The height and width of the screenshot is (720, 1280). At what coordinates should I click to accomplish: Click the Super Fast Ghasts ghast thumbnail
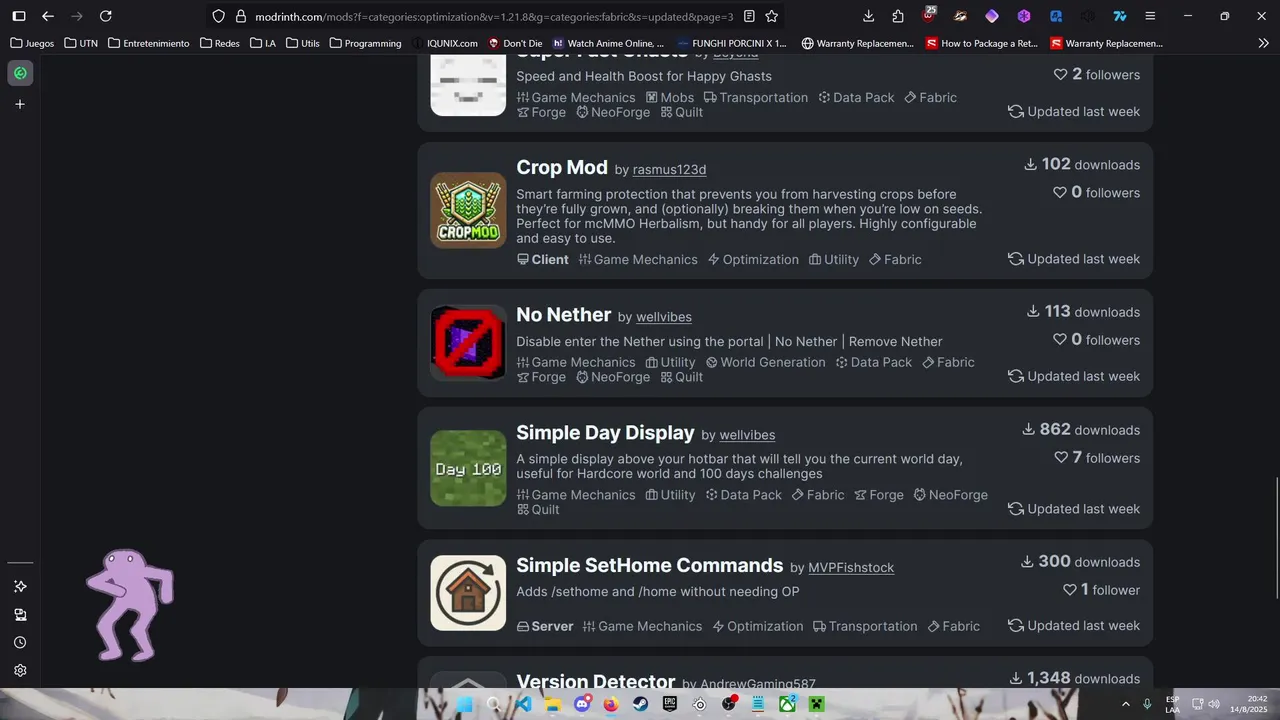click(468, 86)
